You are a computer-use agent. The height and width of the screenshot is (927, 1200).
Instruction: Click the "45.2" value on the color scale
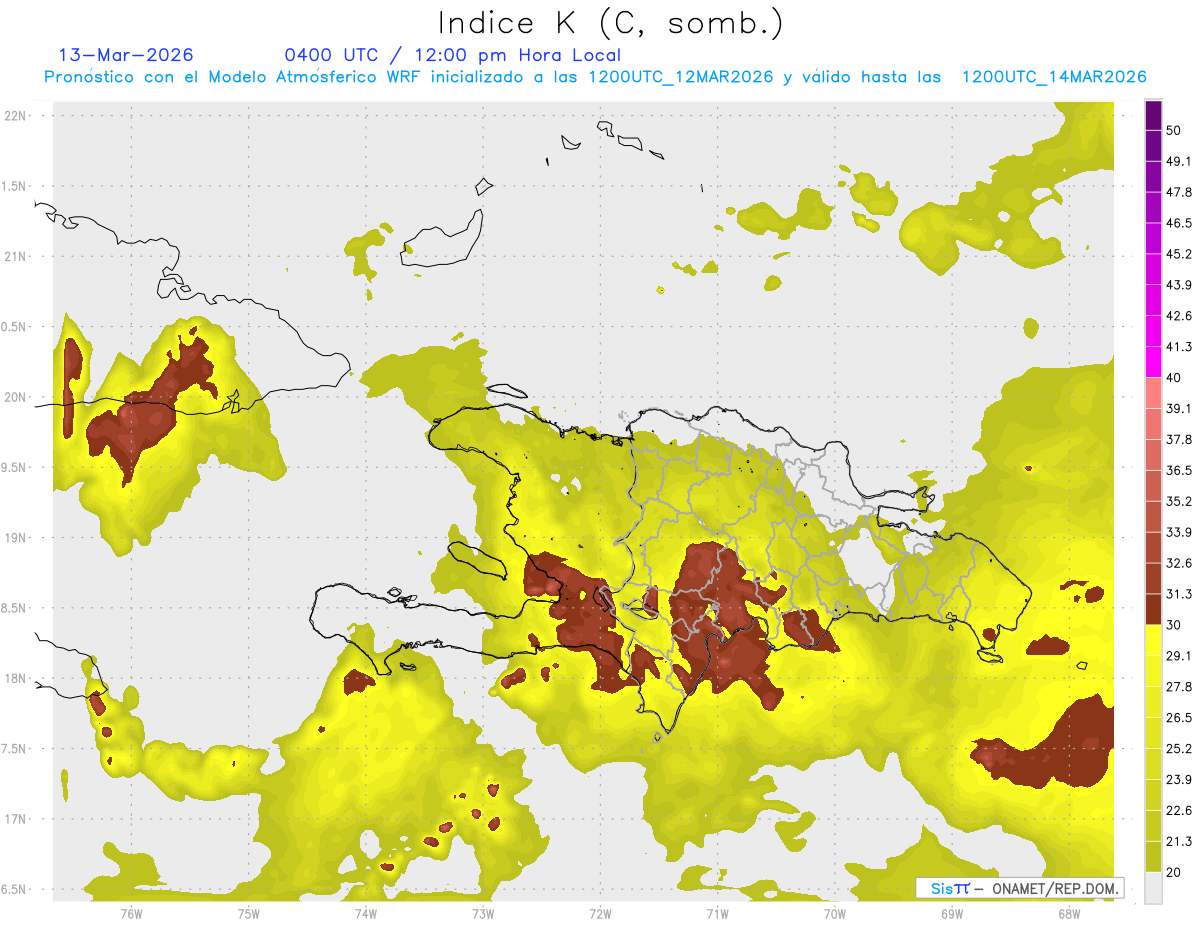(x=1179, y=254)
